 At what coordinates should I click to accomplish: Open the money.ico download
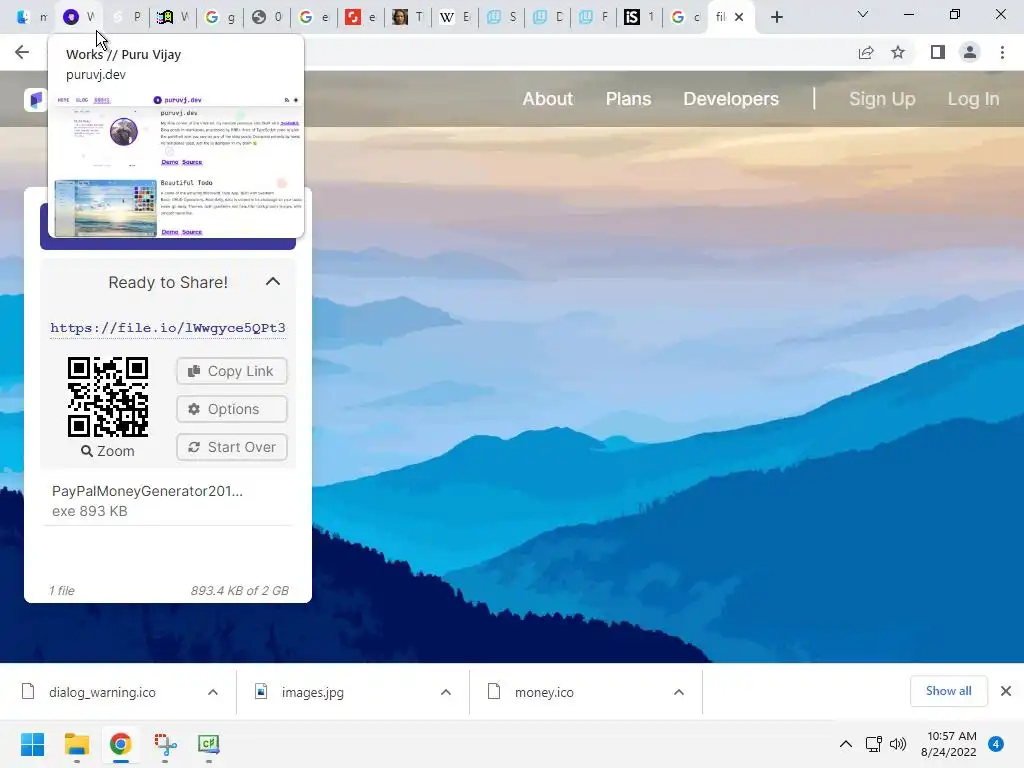[544, 692]
